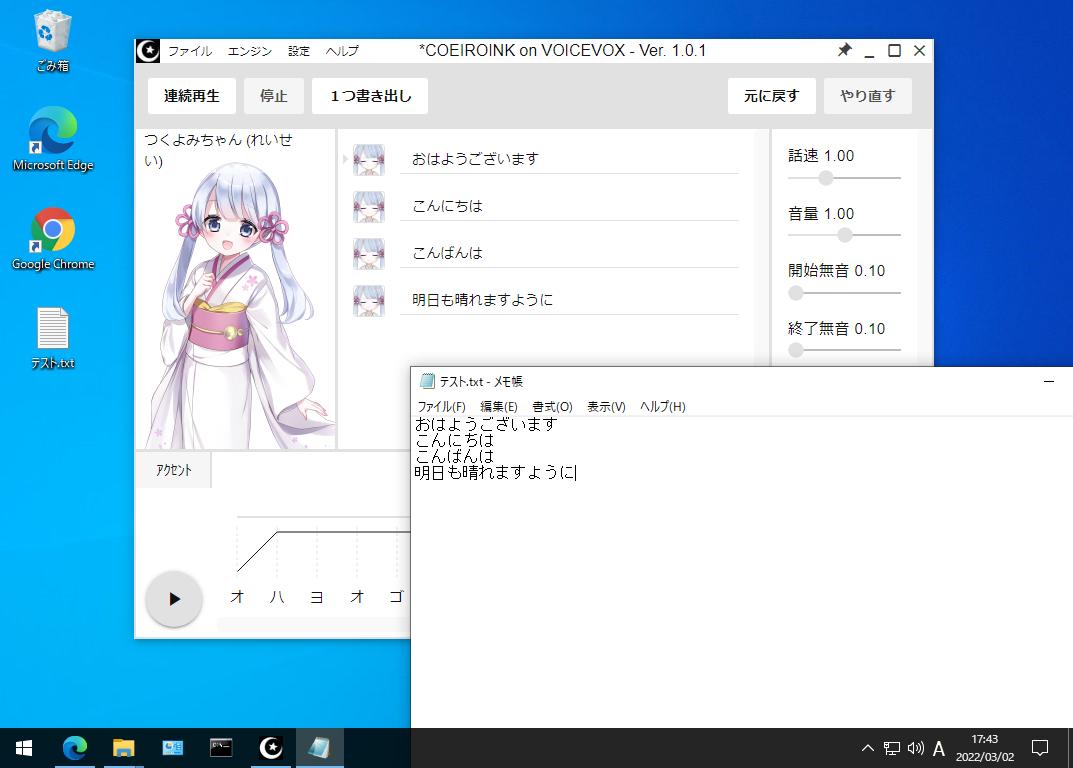Open Edge from the taskbar
This screenshot has width=1073, height=768.
coord(75,748)
